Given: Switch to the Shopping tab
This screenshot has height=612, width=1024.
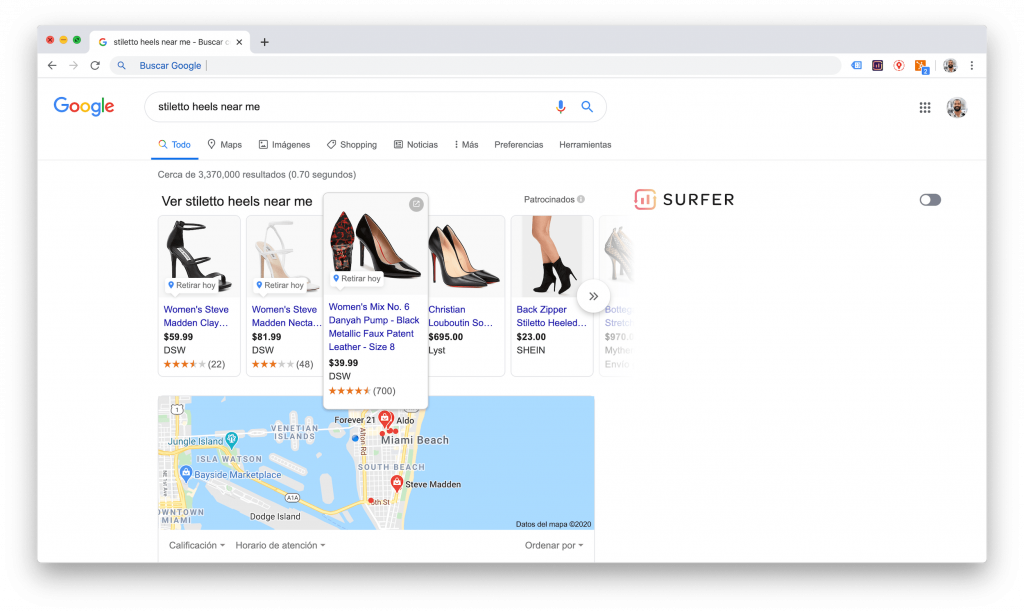Looking at the screenshot, I should coord(352,144).
